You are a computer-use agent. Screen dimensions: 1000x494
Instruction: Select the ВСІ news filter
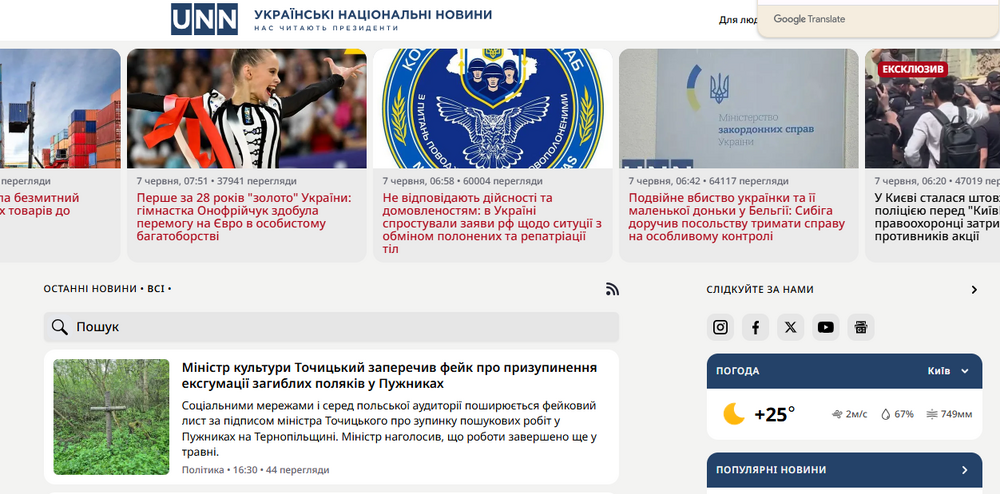coord(156,289)
